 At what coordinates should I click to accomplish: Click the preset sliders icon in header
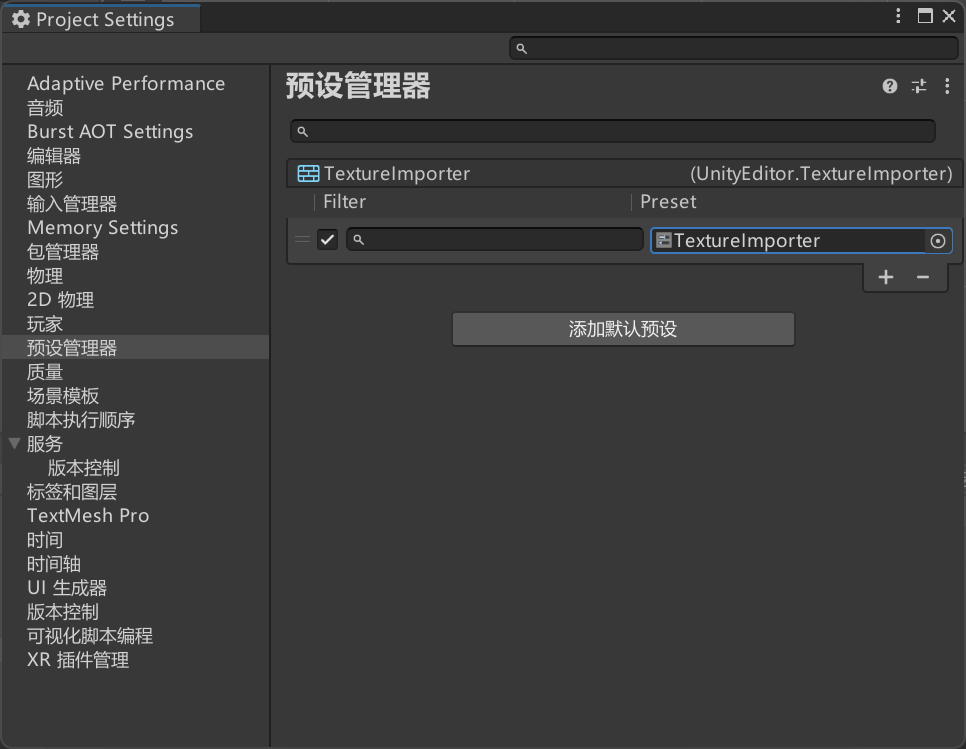tap(919, 87)
